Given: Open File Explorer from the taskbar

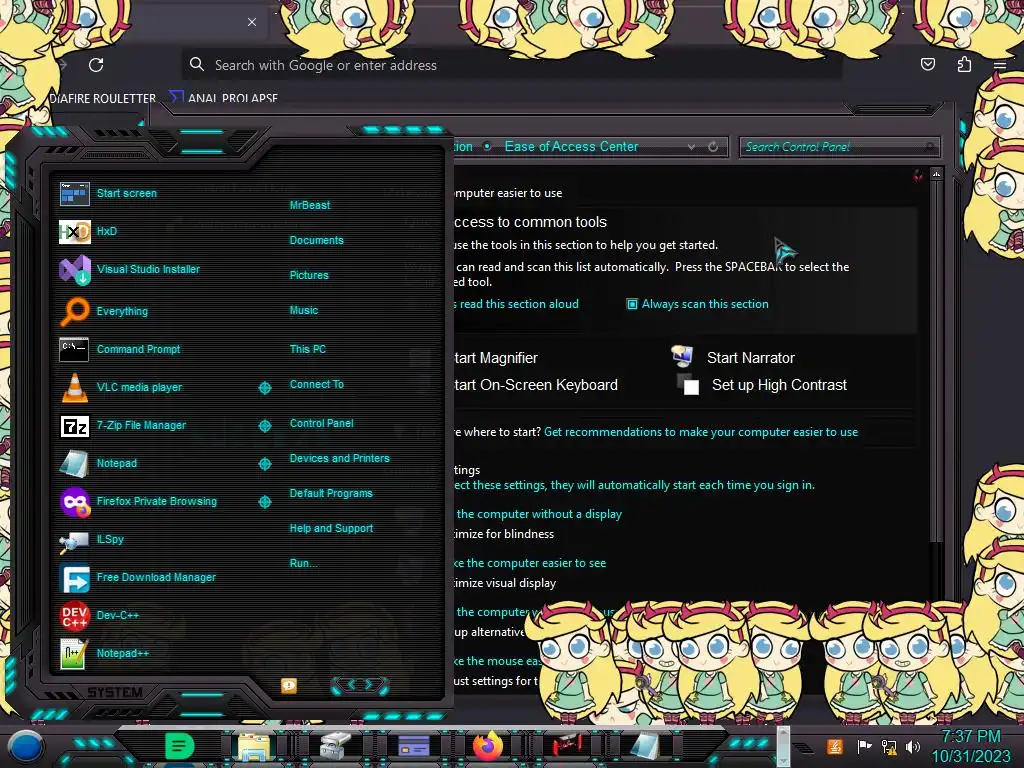Looking at the screenshot, I should click(x=254, y=746).
